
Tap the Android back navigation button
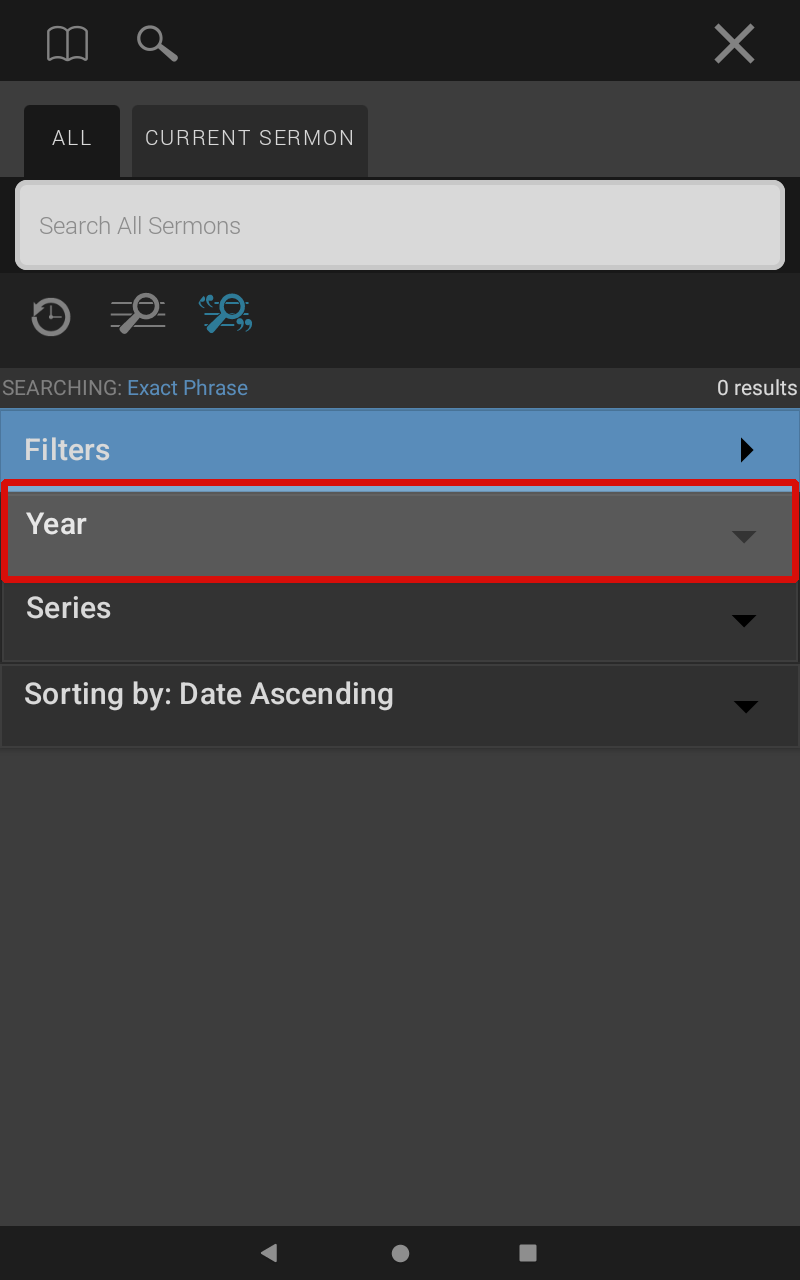[x=268, y=1252]
